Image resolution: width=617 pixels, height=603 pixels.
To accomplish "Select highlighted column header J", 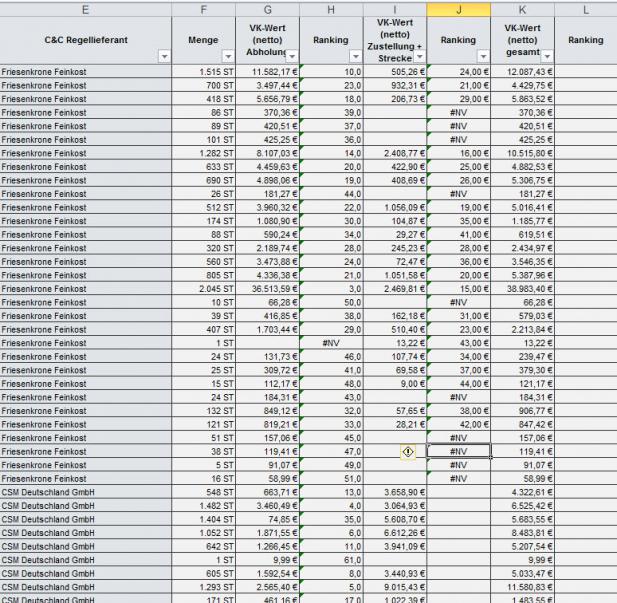I will (x=459, y=10).
